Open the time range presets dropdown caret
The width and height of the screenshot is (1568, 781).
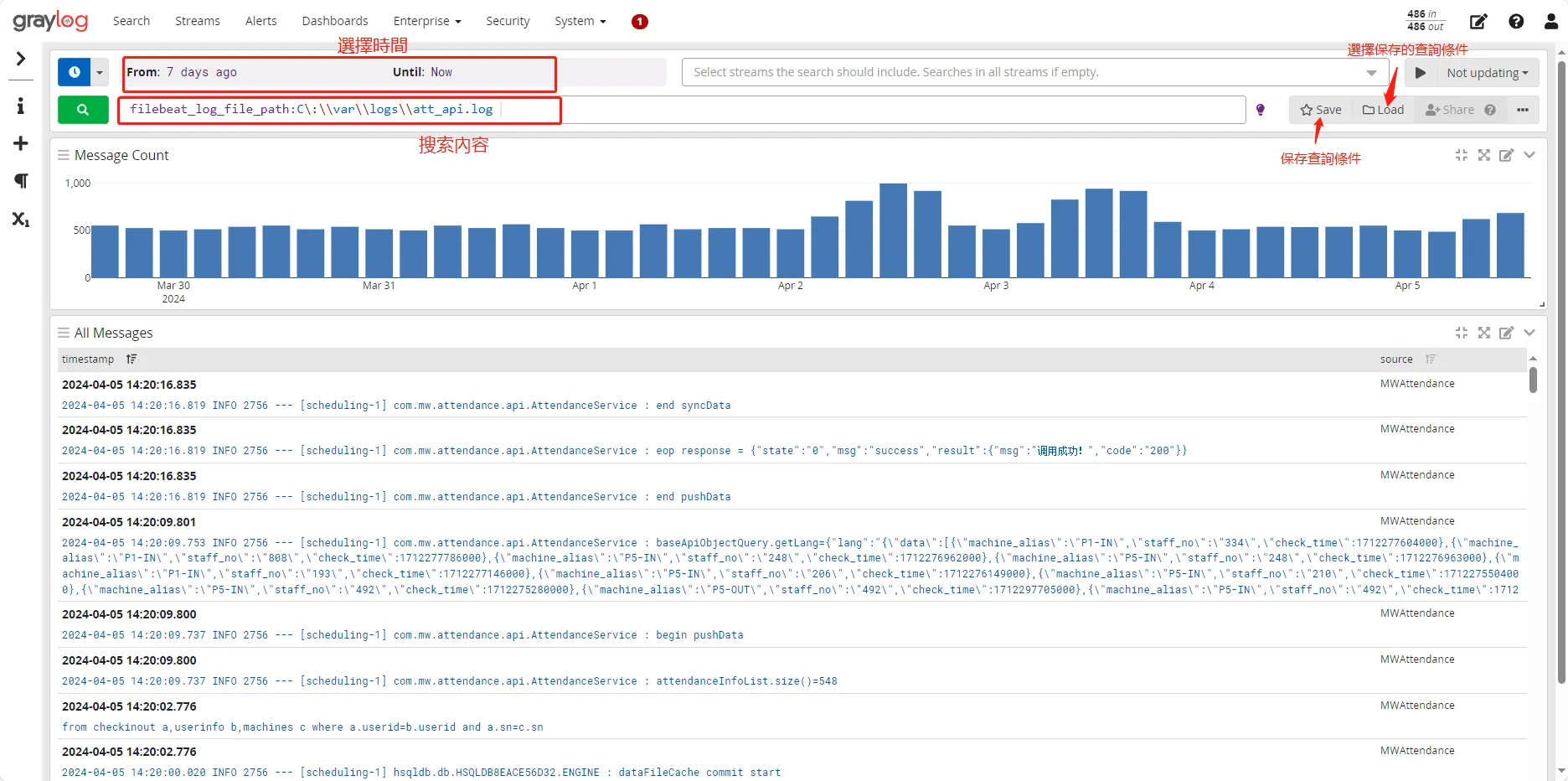coord(100,72)
